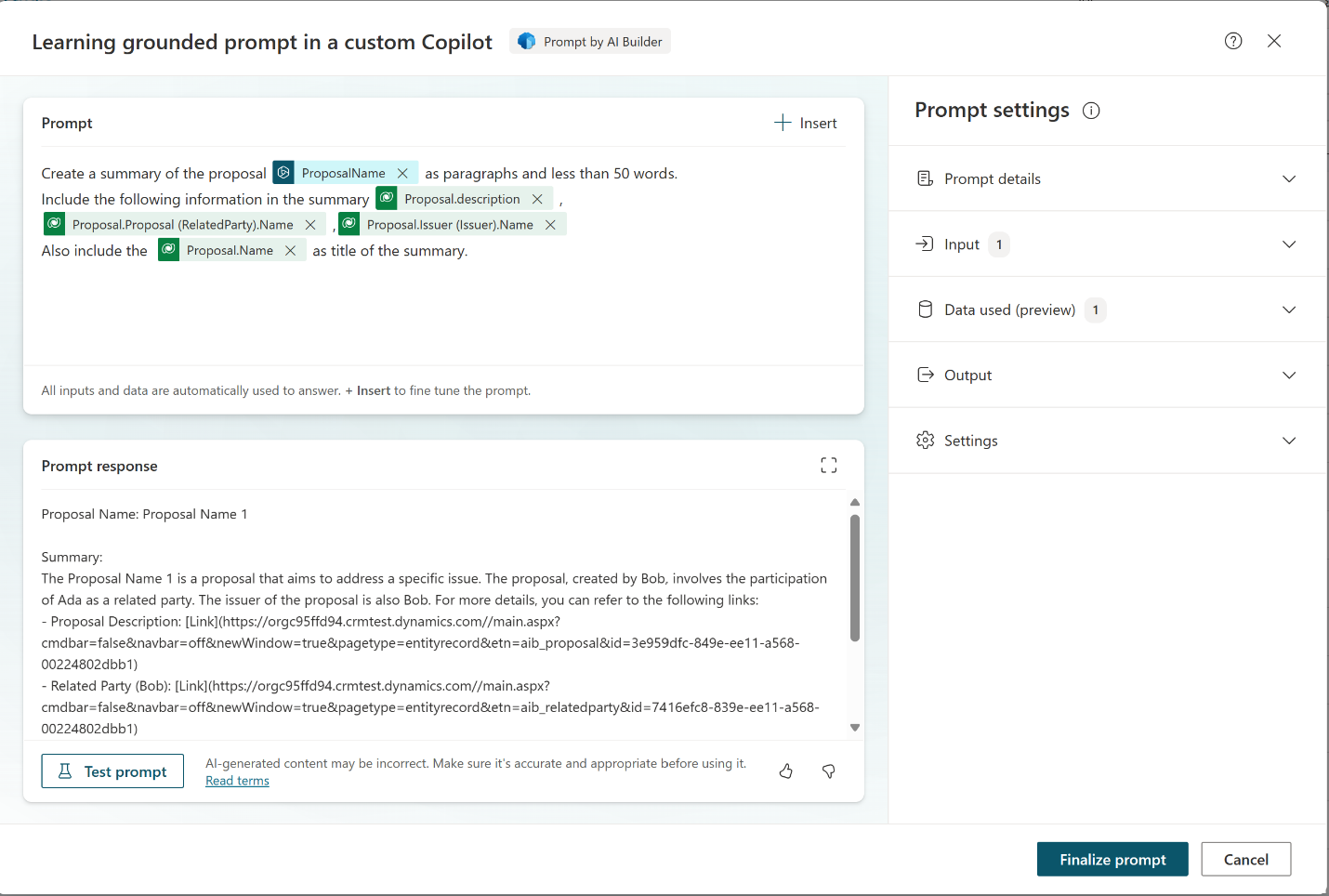
Task: Open the Prompt details panel icon
Action: (925, 178)
